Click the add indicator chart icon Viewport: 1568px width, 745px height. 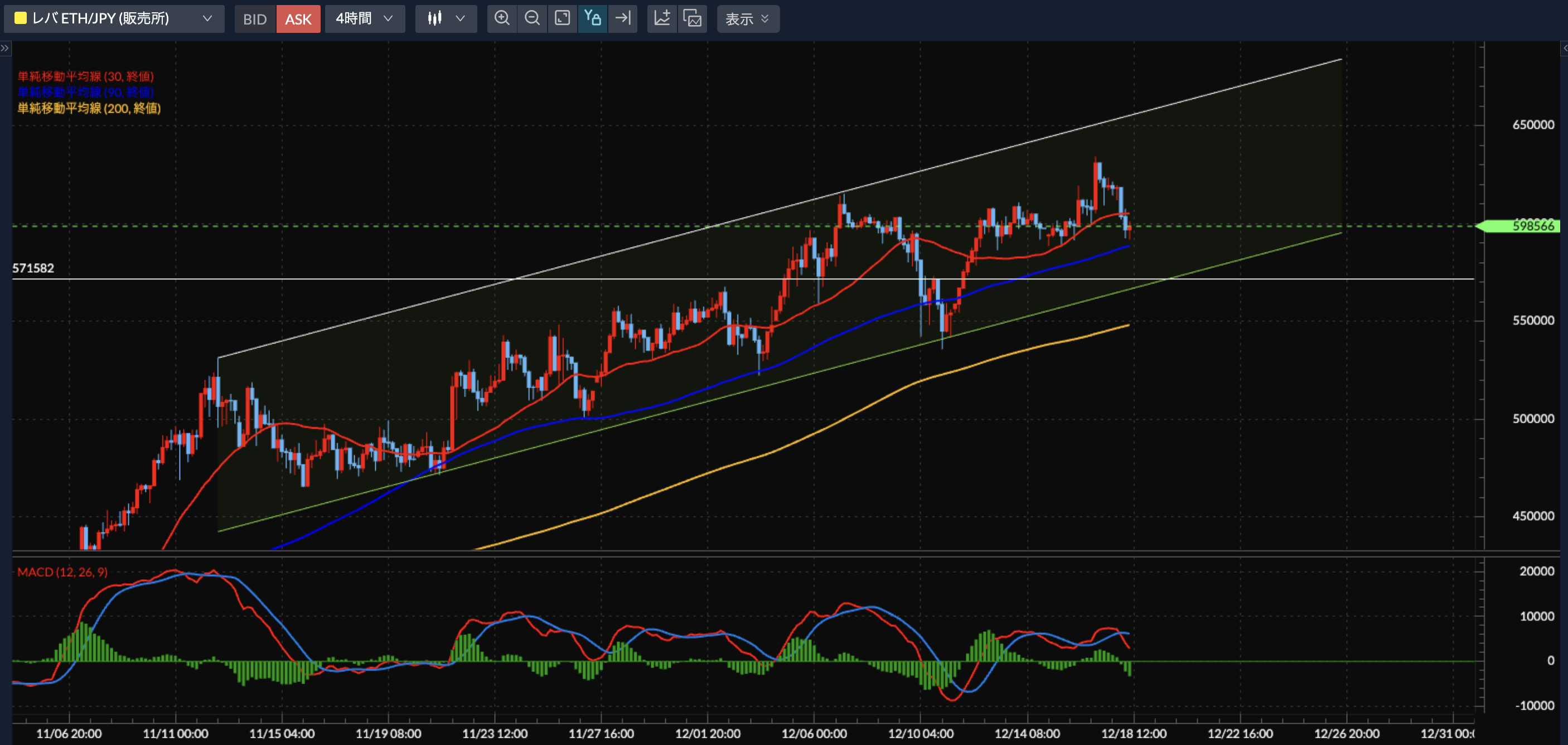pyautogui.click(x=662, y=18)
